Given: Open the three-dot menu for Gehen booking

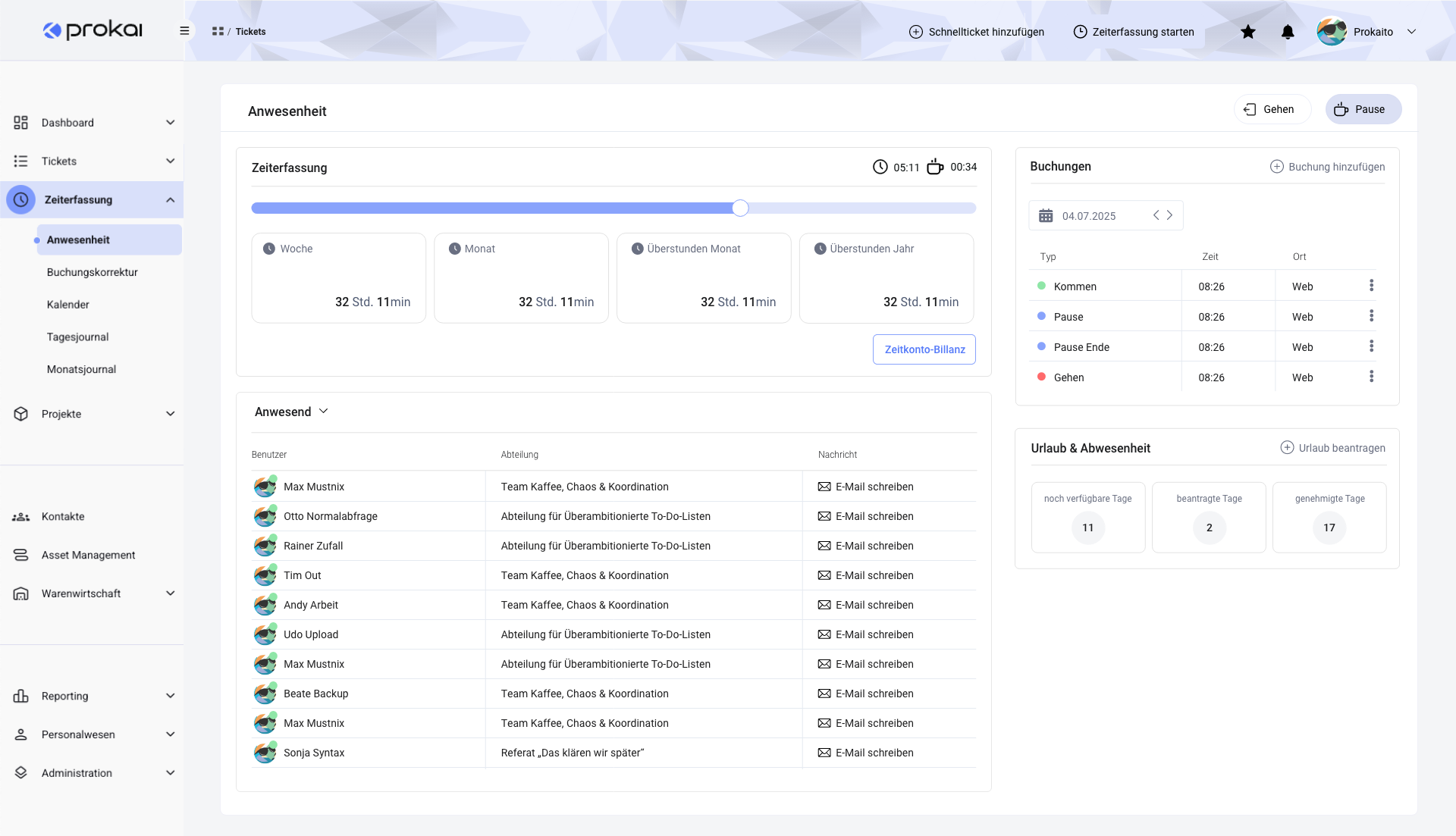Looking at the screenshot, I should point(1371,377).
